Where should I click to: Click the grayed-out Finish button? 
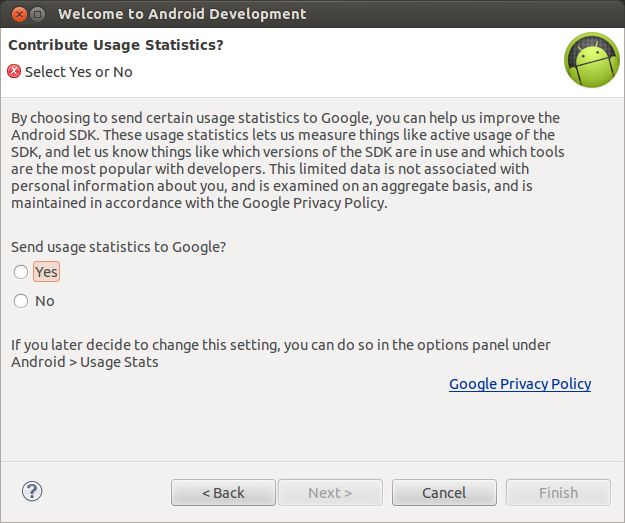(x=558, y=493)
